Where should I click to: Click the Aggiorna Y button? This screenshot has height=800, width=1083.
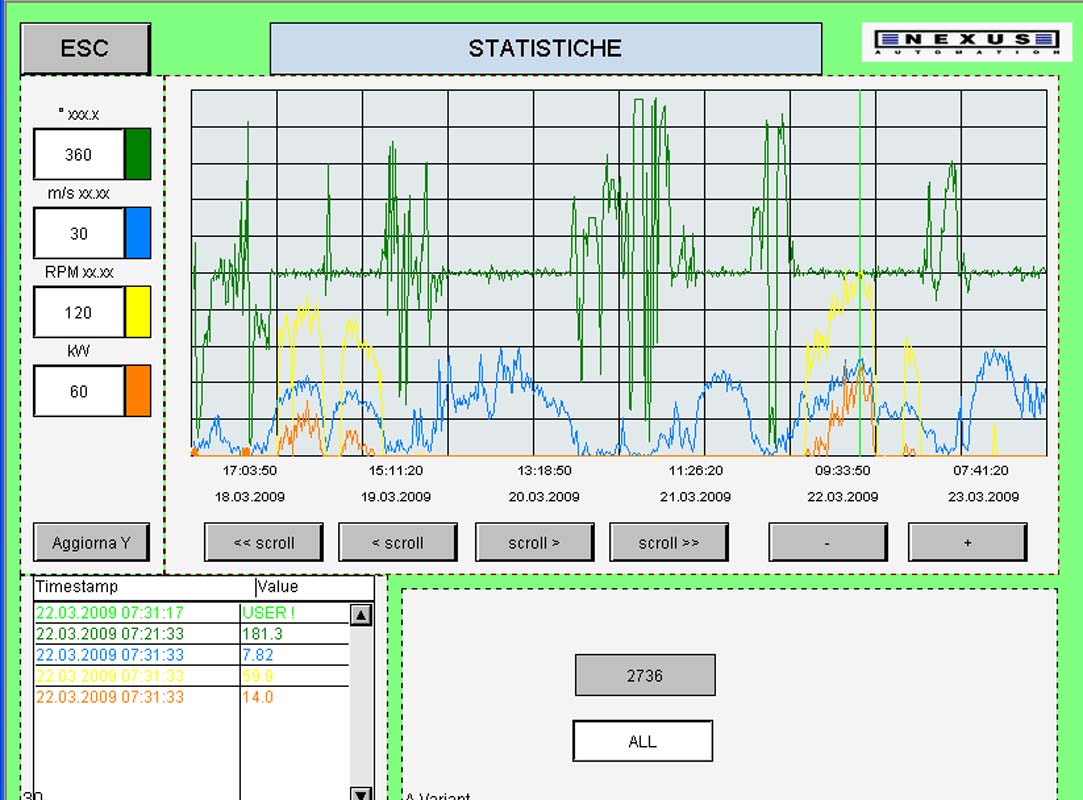click(91, 543)
